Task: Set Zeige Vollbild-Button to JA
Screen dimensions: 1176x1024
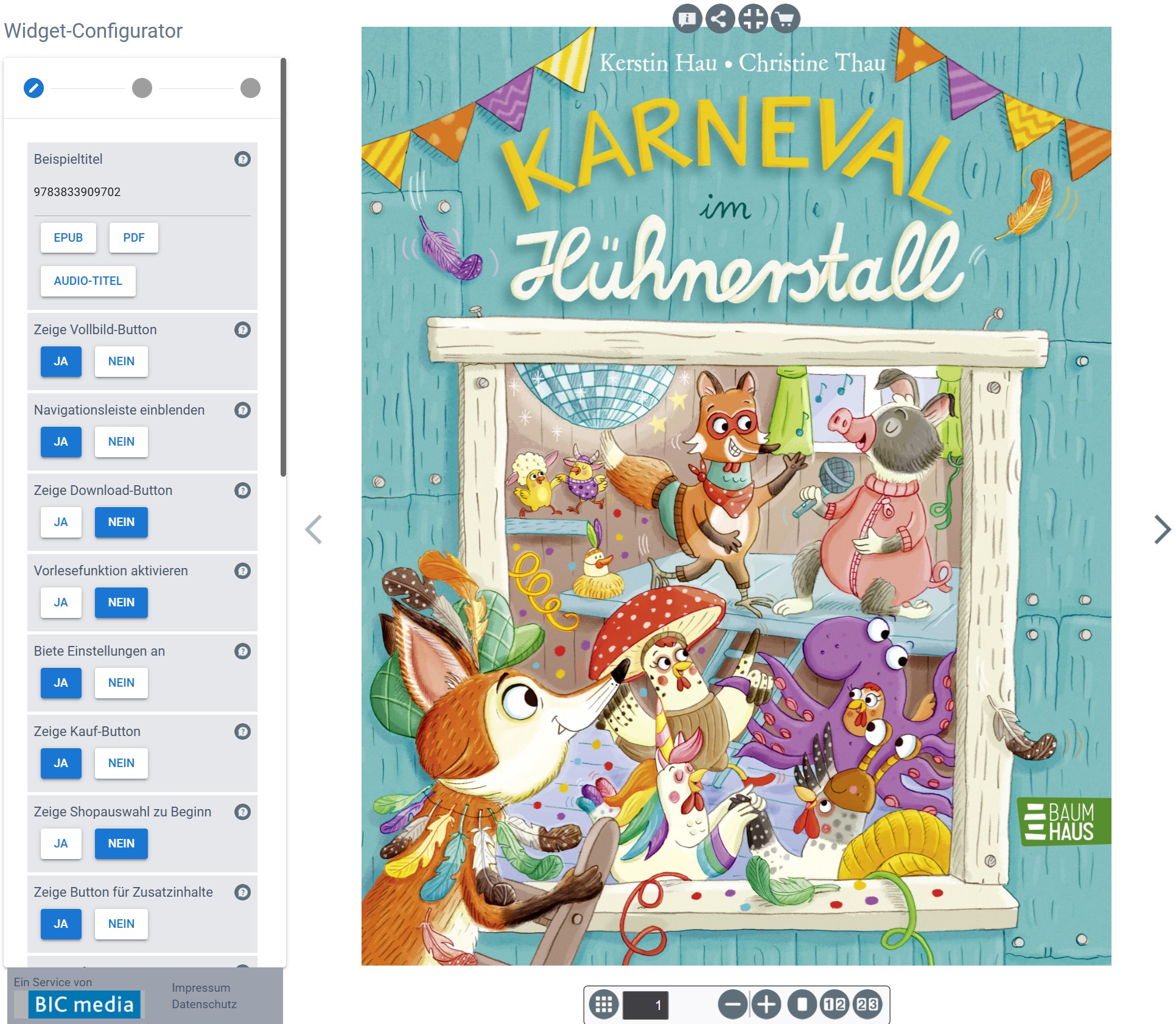Action: 61,361
